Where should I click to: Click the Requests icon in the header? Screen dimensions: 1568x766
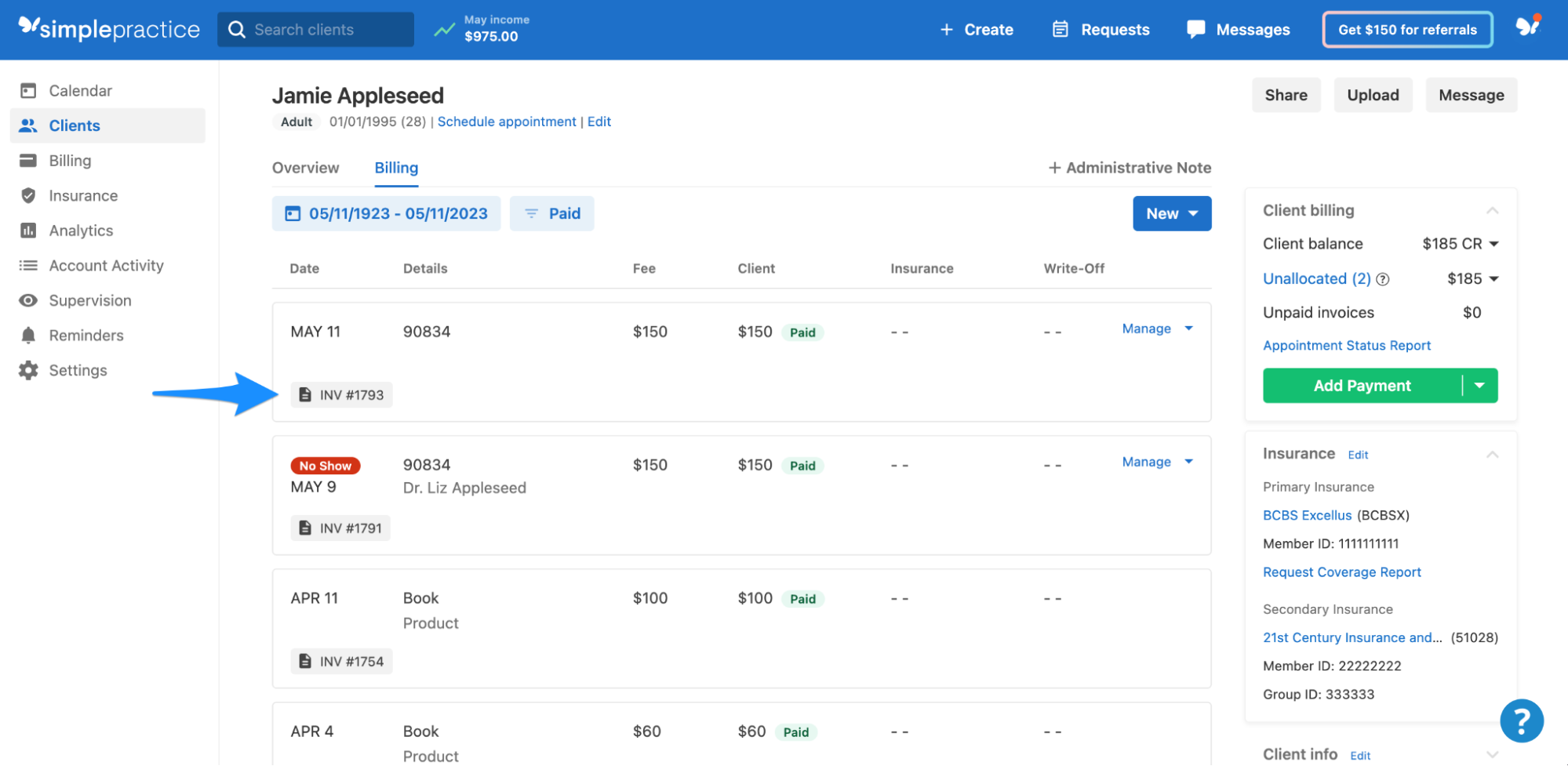pyautogui.click(x=1060, y=29)
